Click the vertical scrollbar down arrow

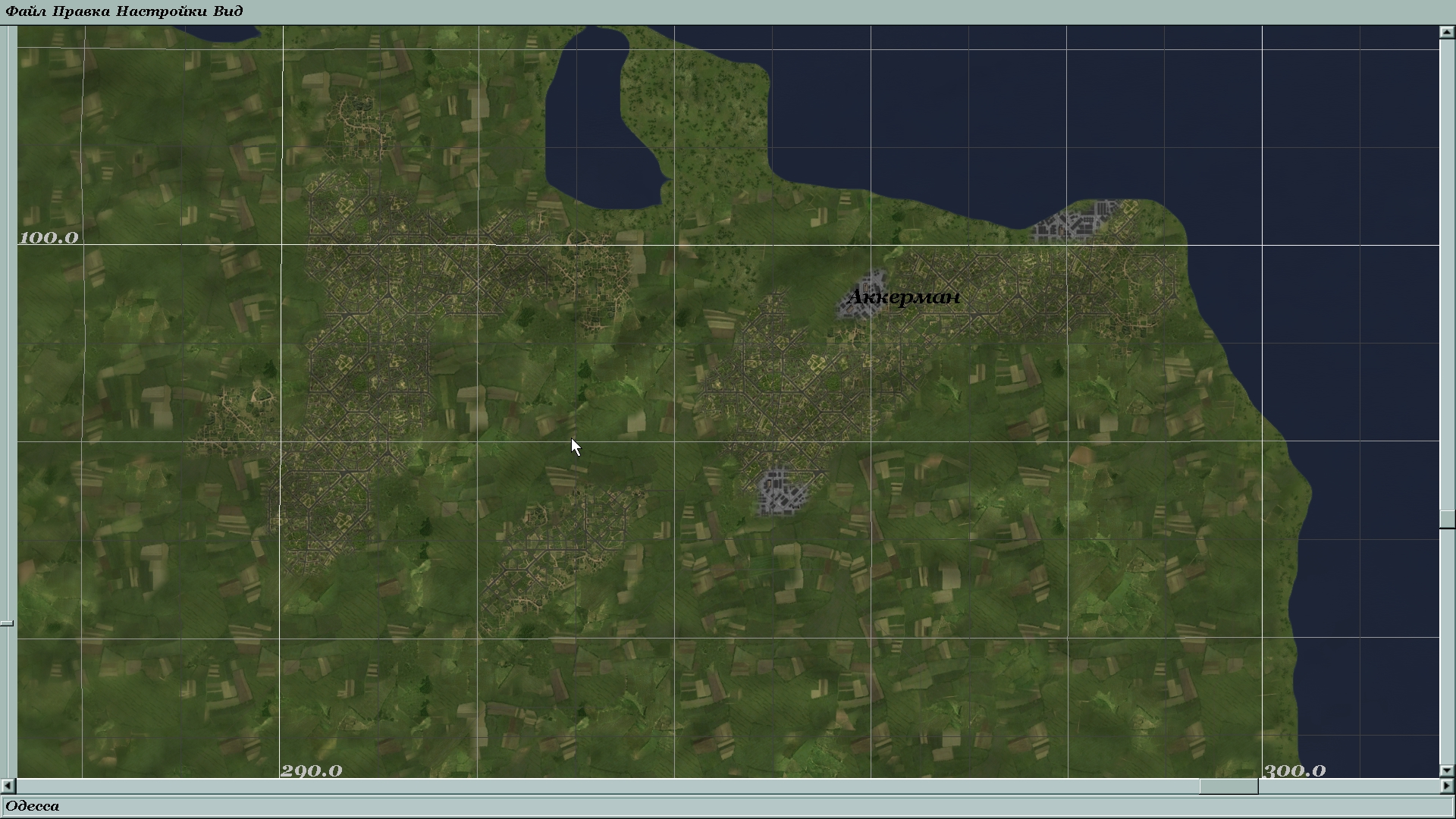1447,770
